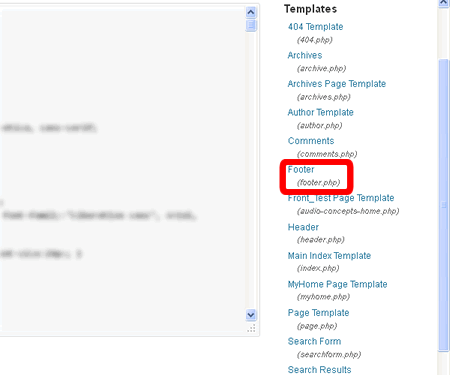Open the Front_Test Page Template link
The height and width of the screenshot is (375, 450).
tap(341, 198)
